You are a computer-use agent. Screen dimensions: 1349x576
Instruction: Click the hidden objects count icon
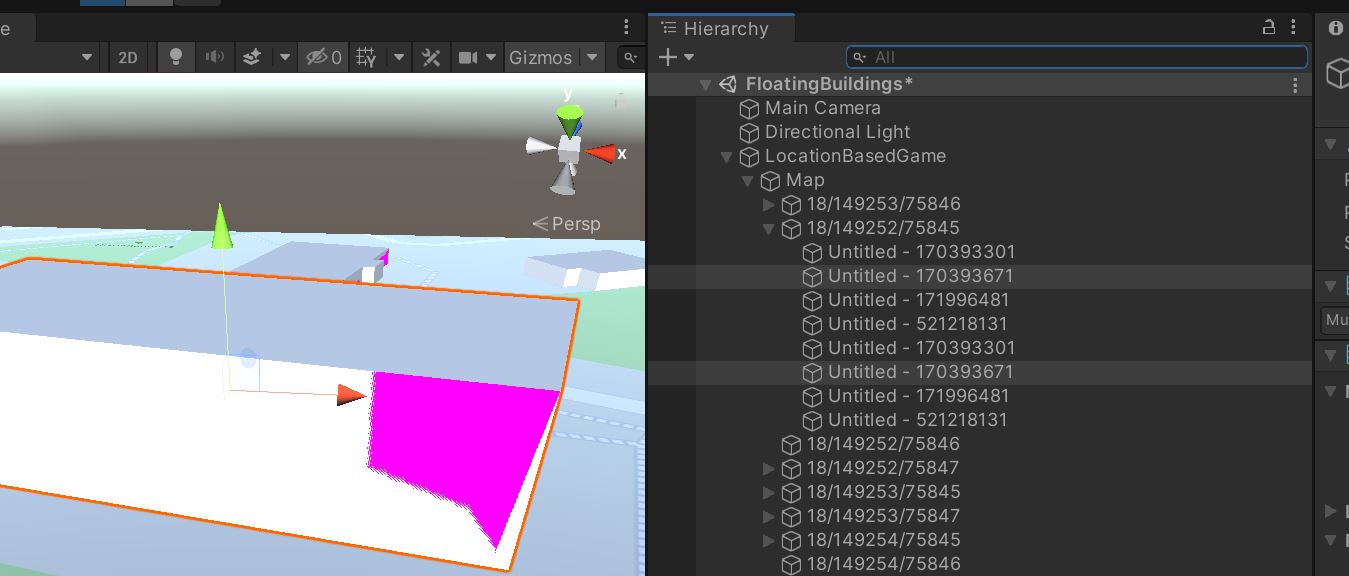(316, 57)
